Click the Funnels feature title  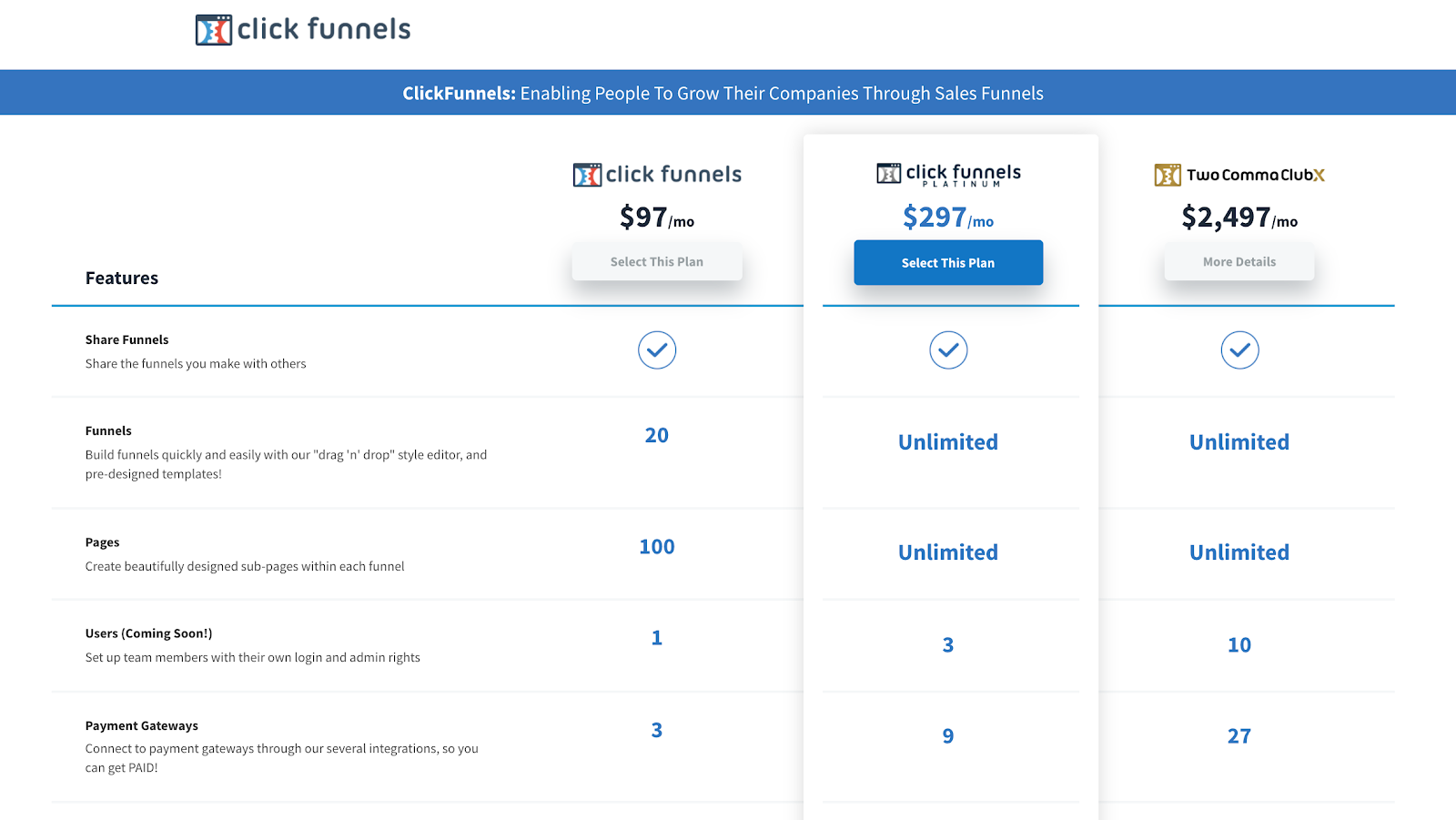tap(108, 430)
